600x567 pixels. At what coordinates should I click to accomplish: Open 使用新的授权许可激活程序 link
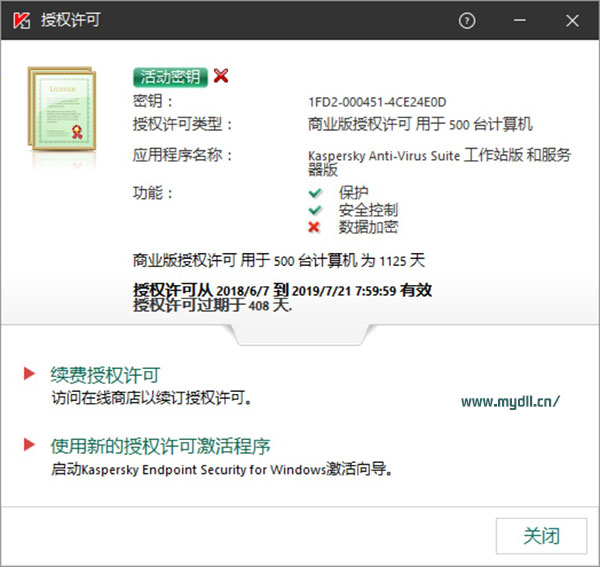160,446
